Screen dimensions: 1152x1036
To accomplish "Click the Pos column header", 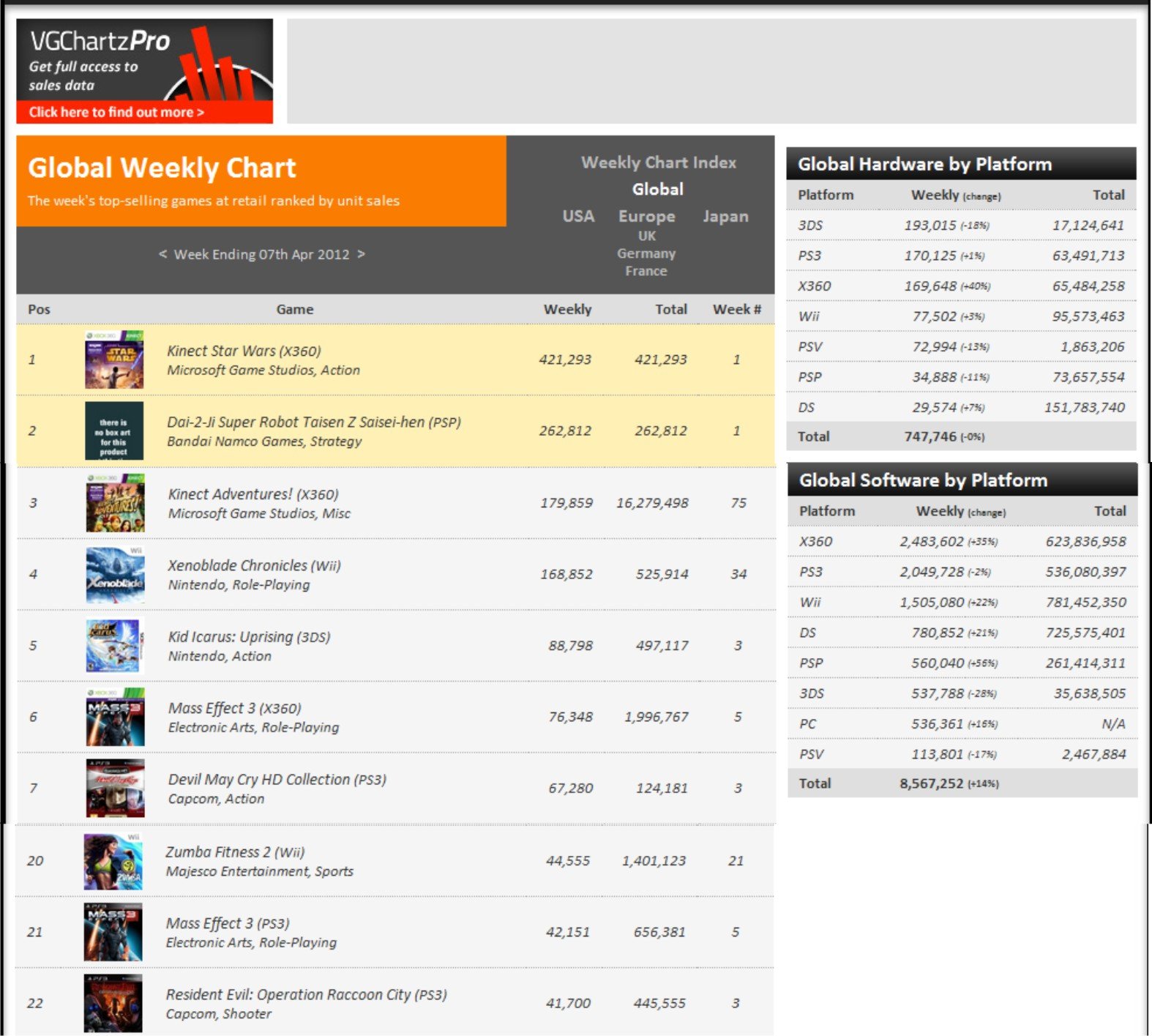I will point(39,309).
